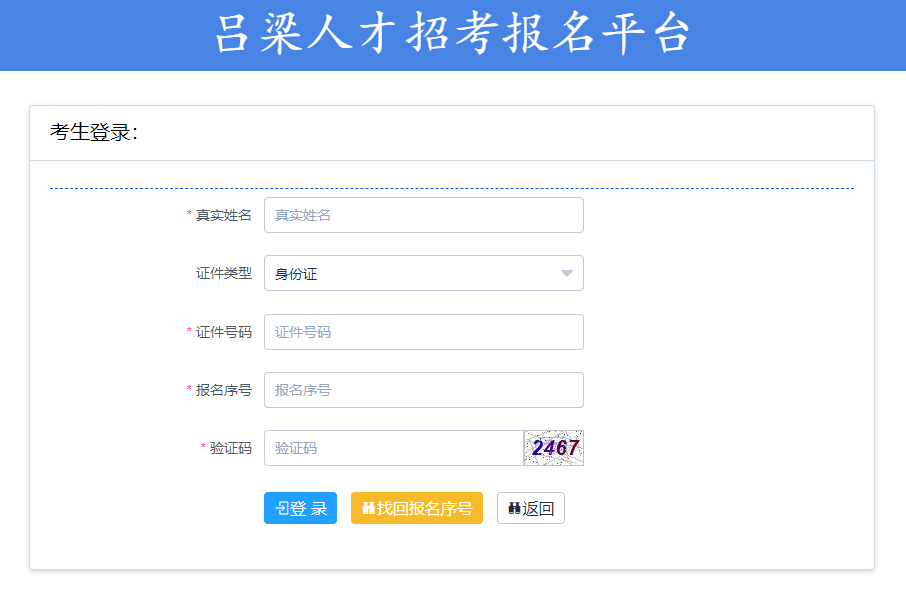This screenshot has width=906, height=606.
Task: Click into the 验证码 input box
Action: click(x=393, y=448)
